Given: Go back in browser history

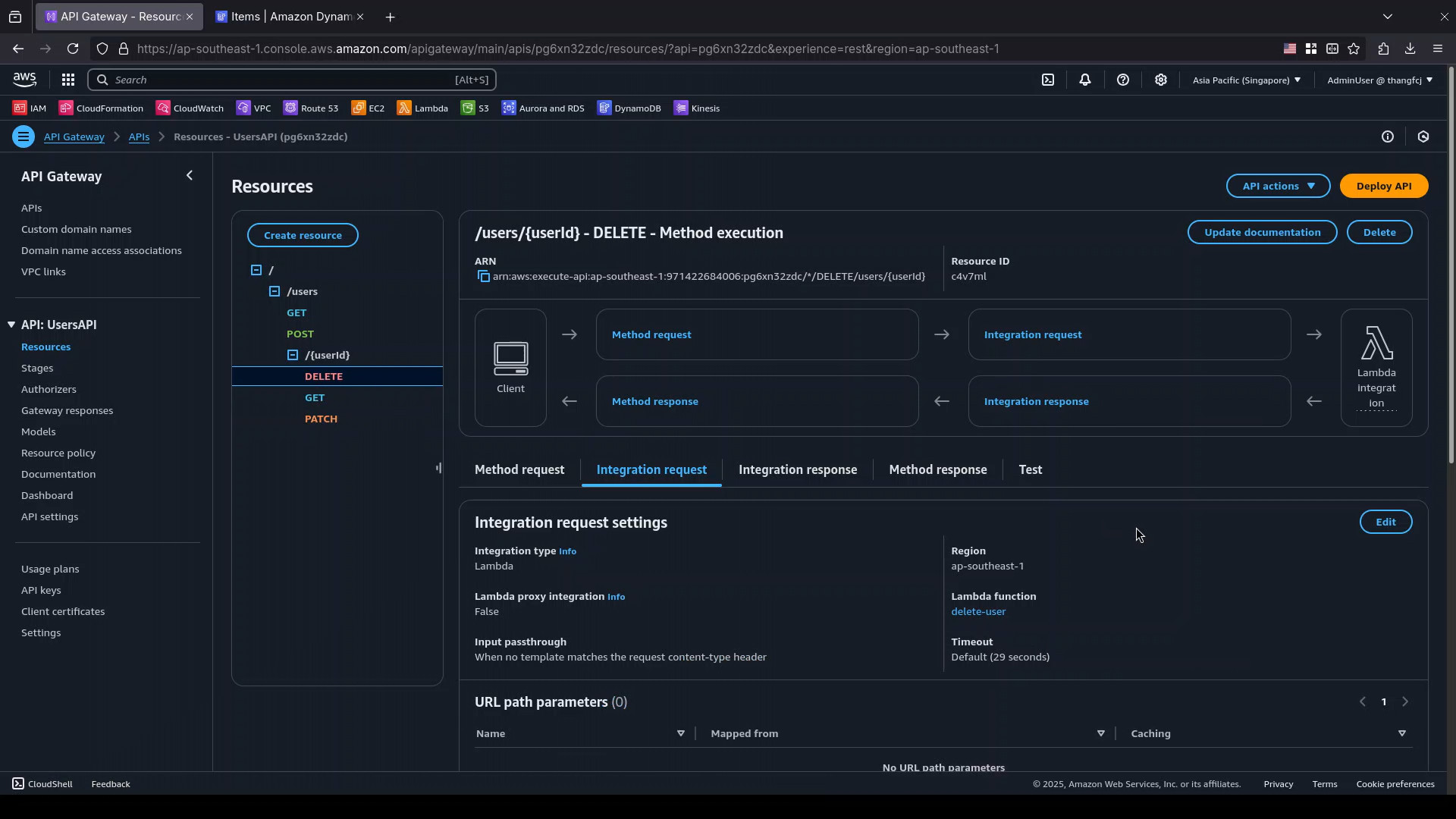Looking at the screenshot, I should click(x=17, y=49).
